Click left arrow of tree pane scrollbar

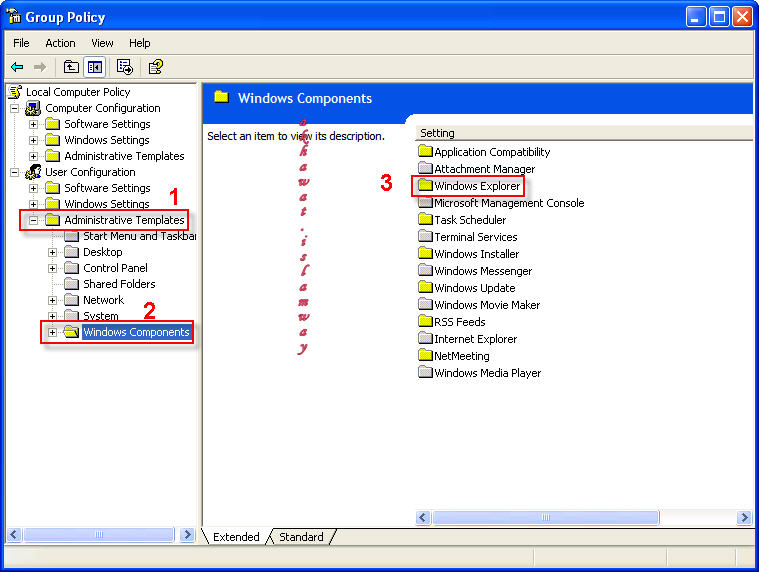(x=14, y=534)
